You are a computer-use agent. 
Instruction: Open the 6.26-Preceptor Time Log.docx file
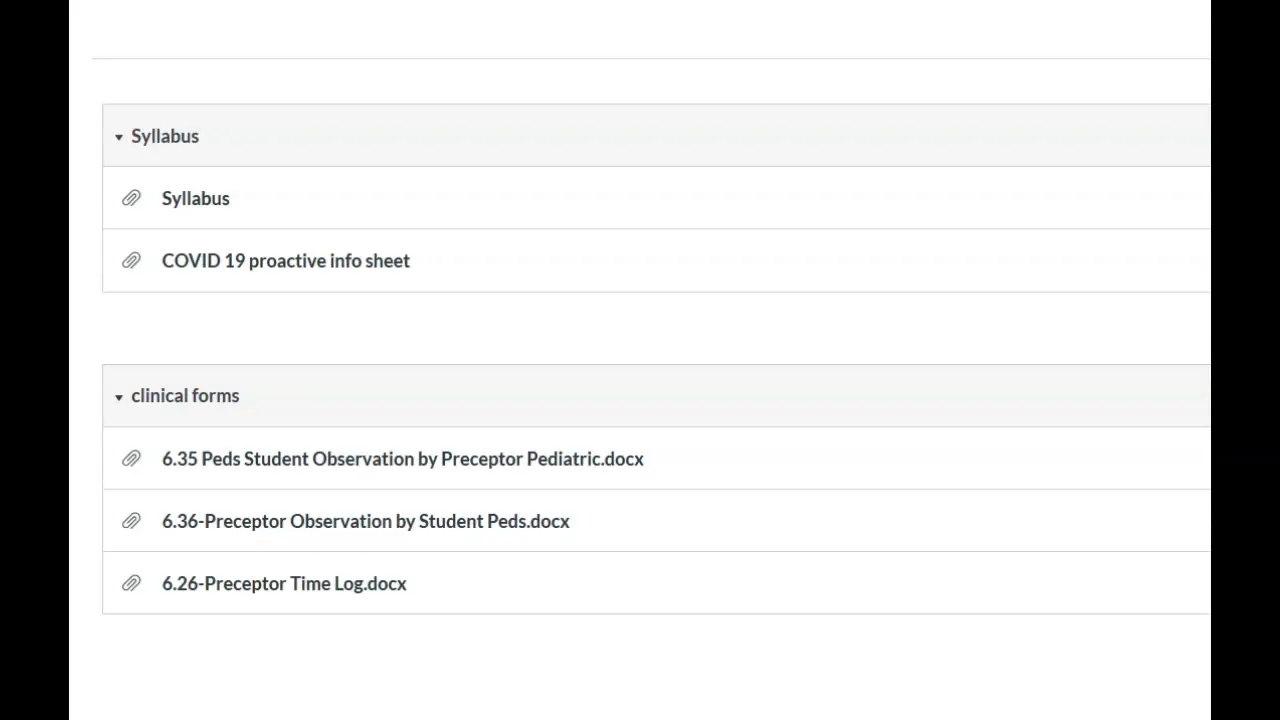pos(284,583)
